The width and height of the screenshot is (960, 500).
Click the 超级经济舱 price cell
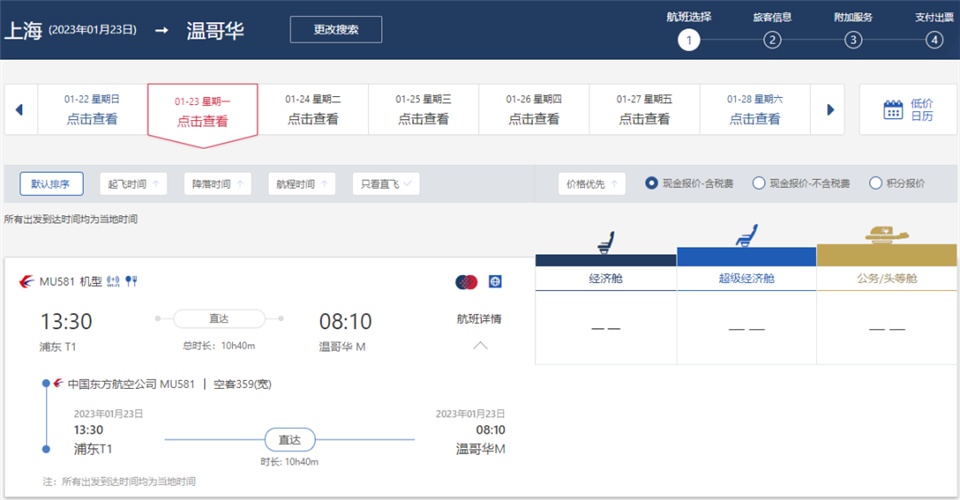[x=746, y=328]
